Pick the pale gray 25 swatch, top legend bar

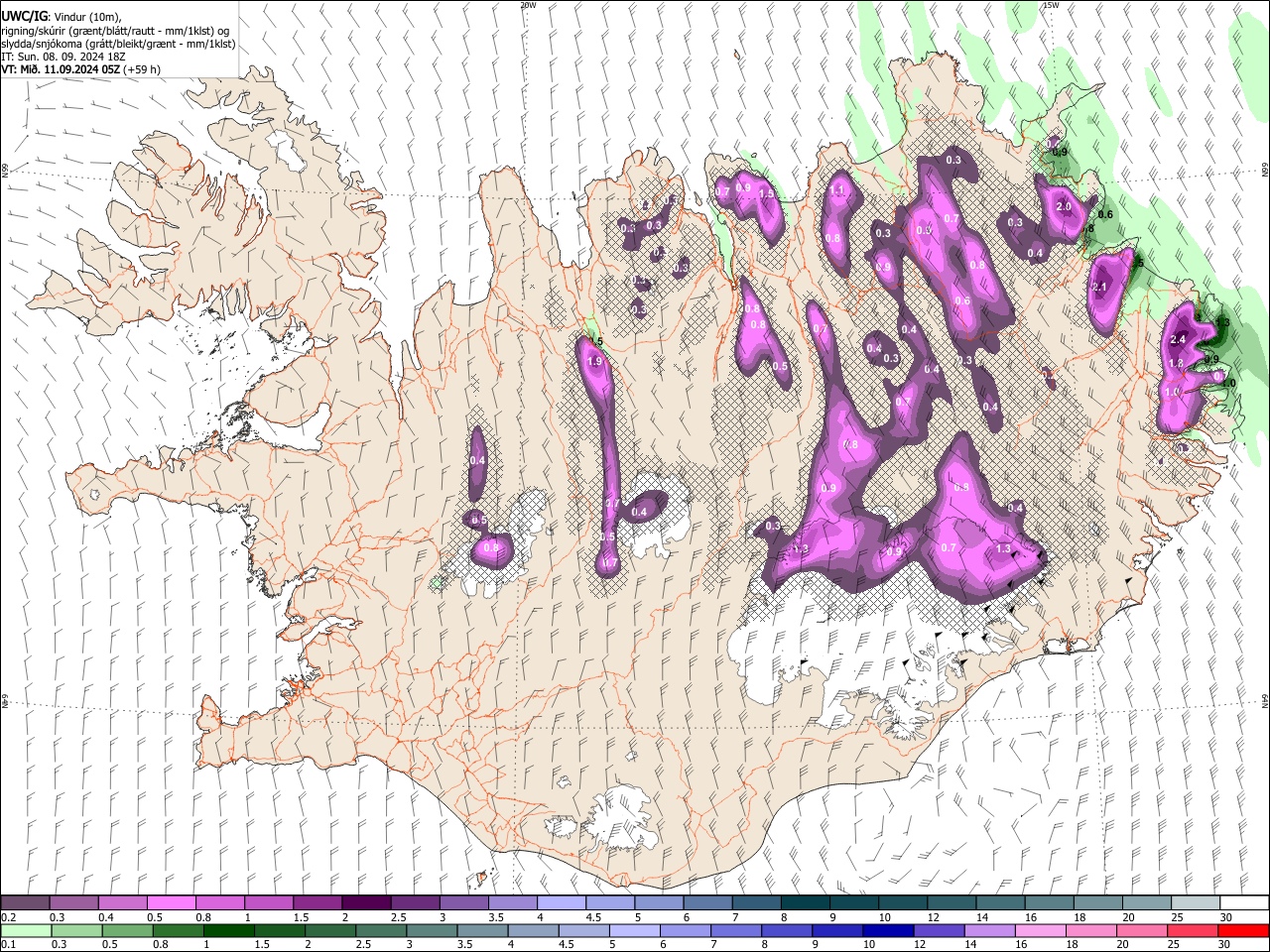[x=1195, y=903]
